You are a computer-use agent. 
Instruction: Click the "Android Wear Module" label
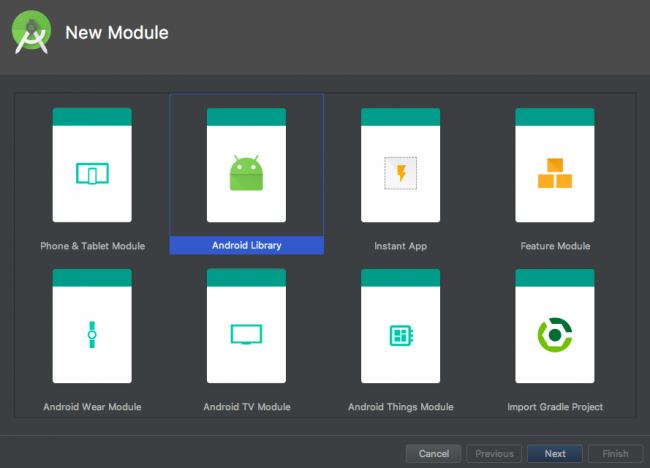(92, 407)
